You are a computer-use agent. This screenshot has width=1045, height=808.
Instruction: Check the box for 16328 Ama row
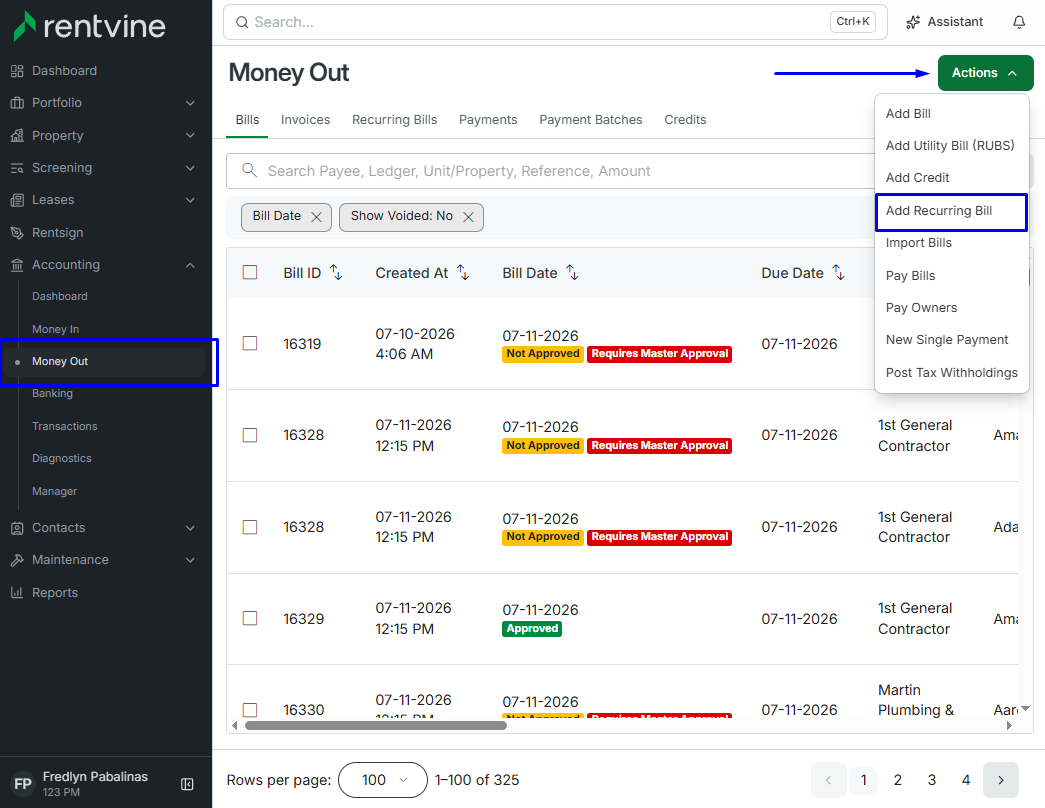click(x=250, y=435)
